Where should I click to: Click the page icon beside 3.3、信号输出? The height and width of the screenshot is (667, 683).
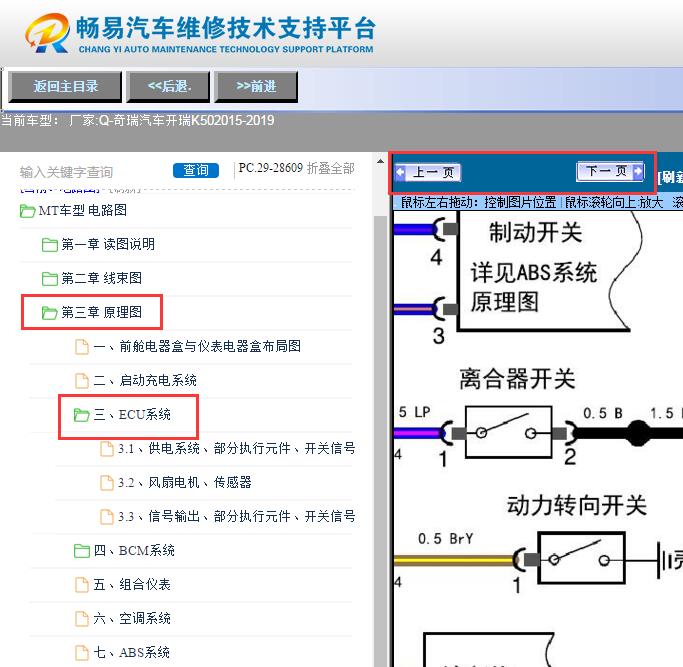(107, 517)
